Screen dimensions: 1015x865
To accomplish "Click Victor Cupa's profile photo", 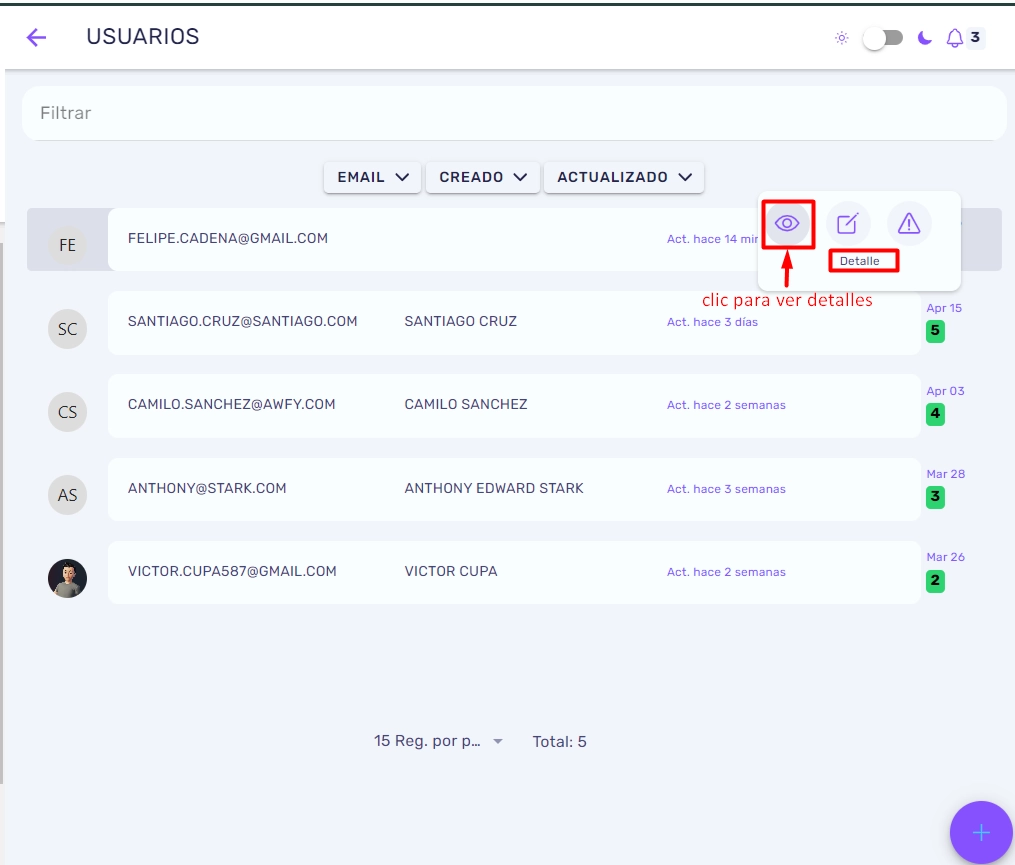I will click(67, 578).
